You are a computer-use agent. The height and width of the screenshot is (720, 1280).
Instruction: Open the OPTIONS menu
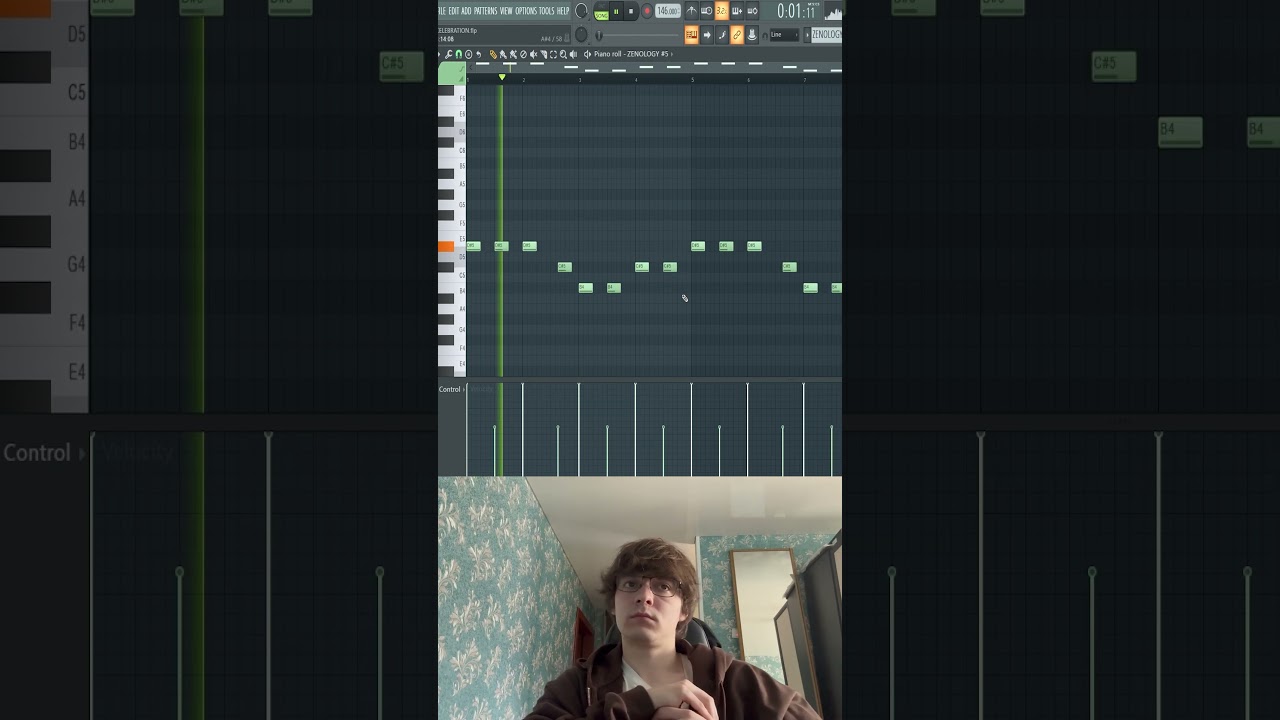click(x=526, y=11)
